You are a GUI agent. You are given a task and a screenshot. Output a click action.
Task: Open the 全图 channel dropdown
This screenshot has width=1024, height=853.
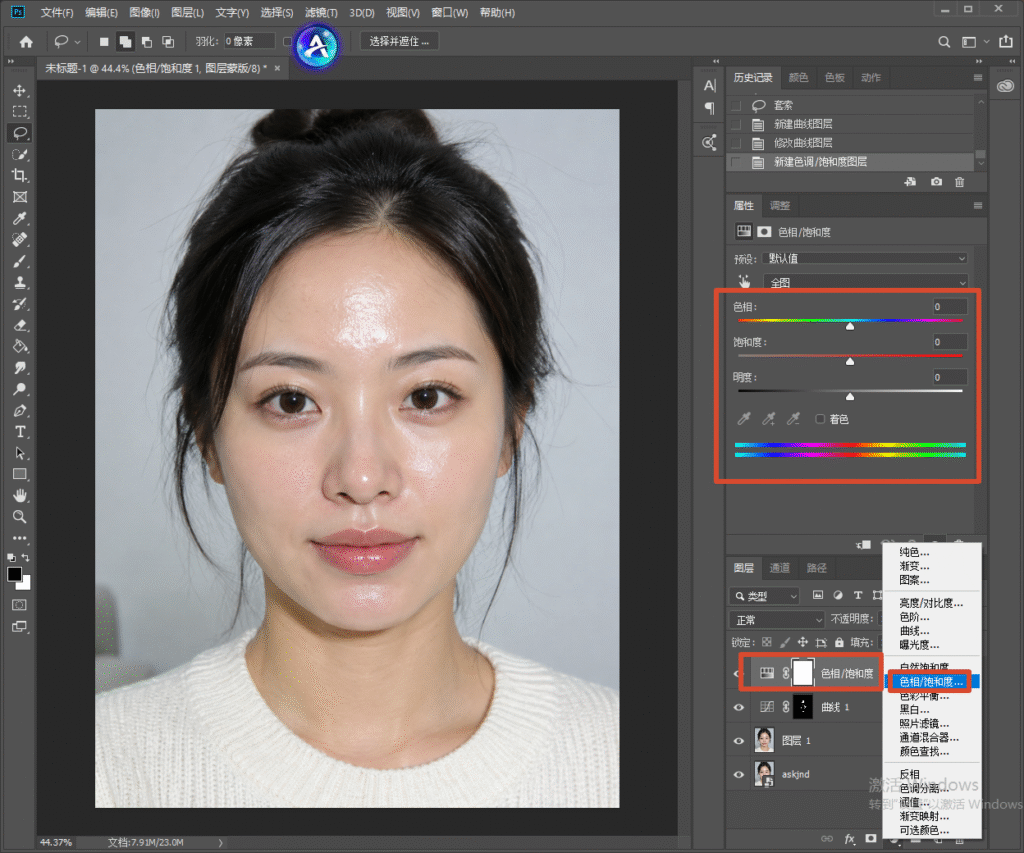pyautogui.click(x=865, y=283)
